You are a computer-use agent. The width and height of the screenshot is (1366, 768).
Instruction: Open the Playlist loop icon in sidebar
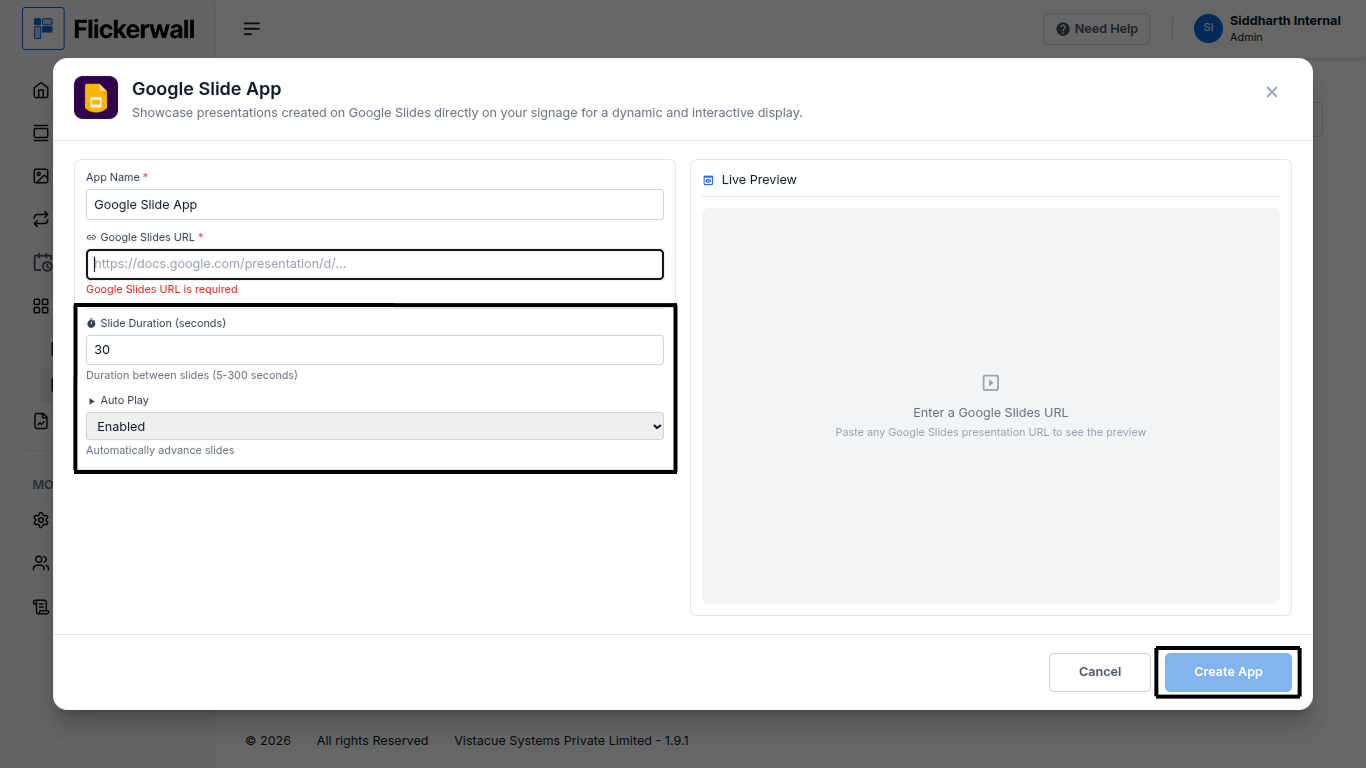tap(41, 219)
